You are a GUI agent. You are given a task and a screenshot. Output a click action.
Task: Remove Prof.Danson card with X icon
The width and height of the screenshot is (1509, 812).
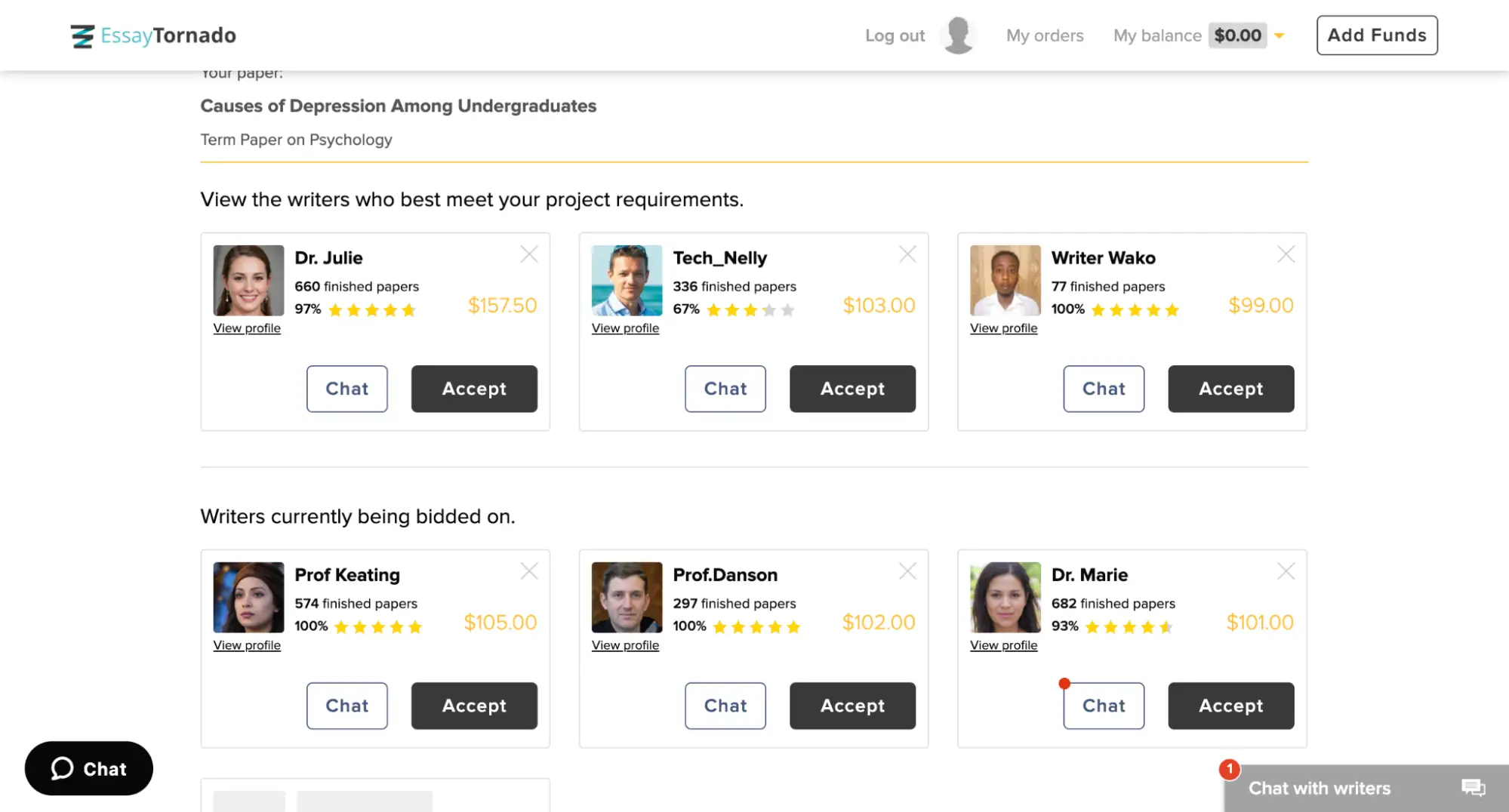907,571
